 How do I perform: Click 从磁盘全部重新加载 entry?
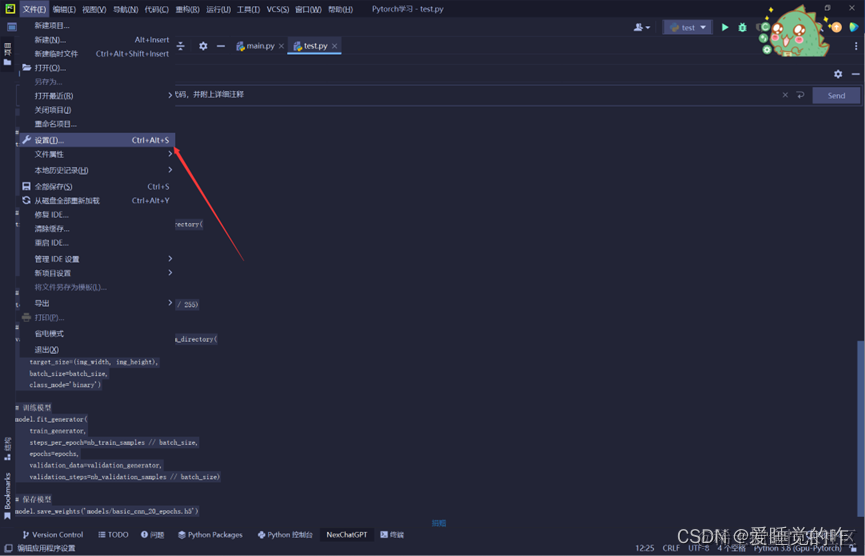[97, 200]
